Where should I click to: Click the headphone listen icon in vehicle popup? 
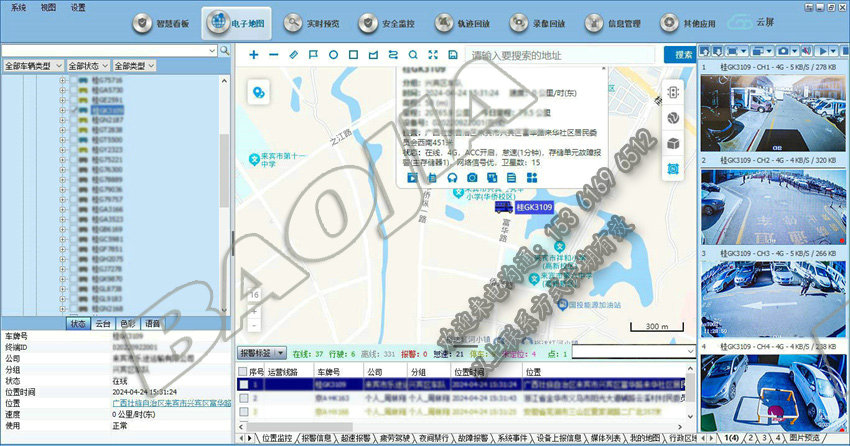[453, 177]
